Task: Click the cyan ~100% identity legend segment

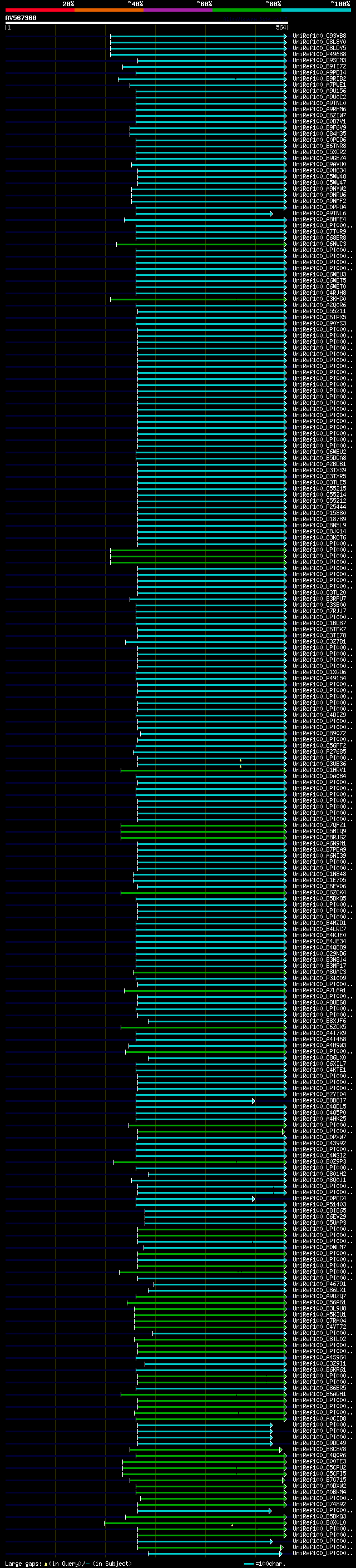Action: 316,10
